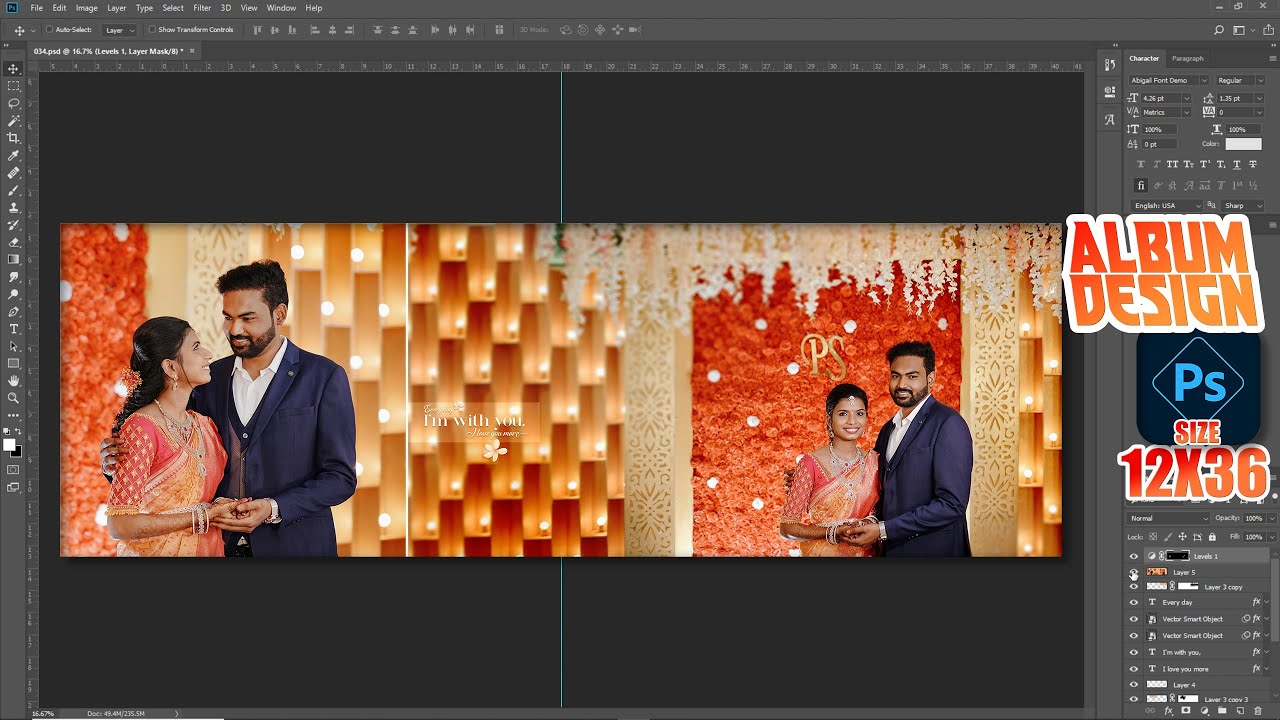This screenshot has height=720, width=1280.
Task: Open the Properties panel icon
Action: pyautogui.click(x=1110, y=91)
